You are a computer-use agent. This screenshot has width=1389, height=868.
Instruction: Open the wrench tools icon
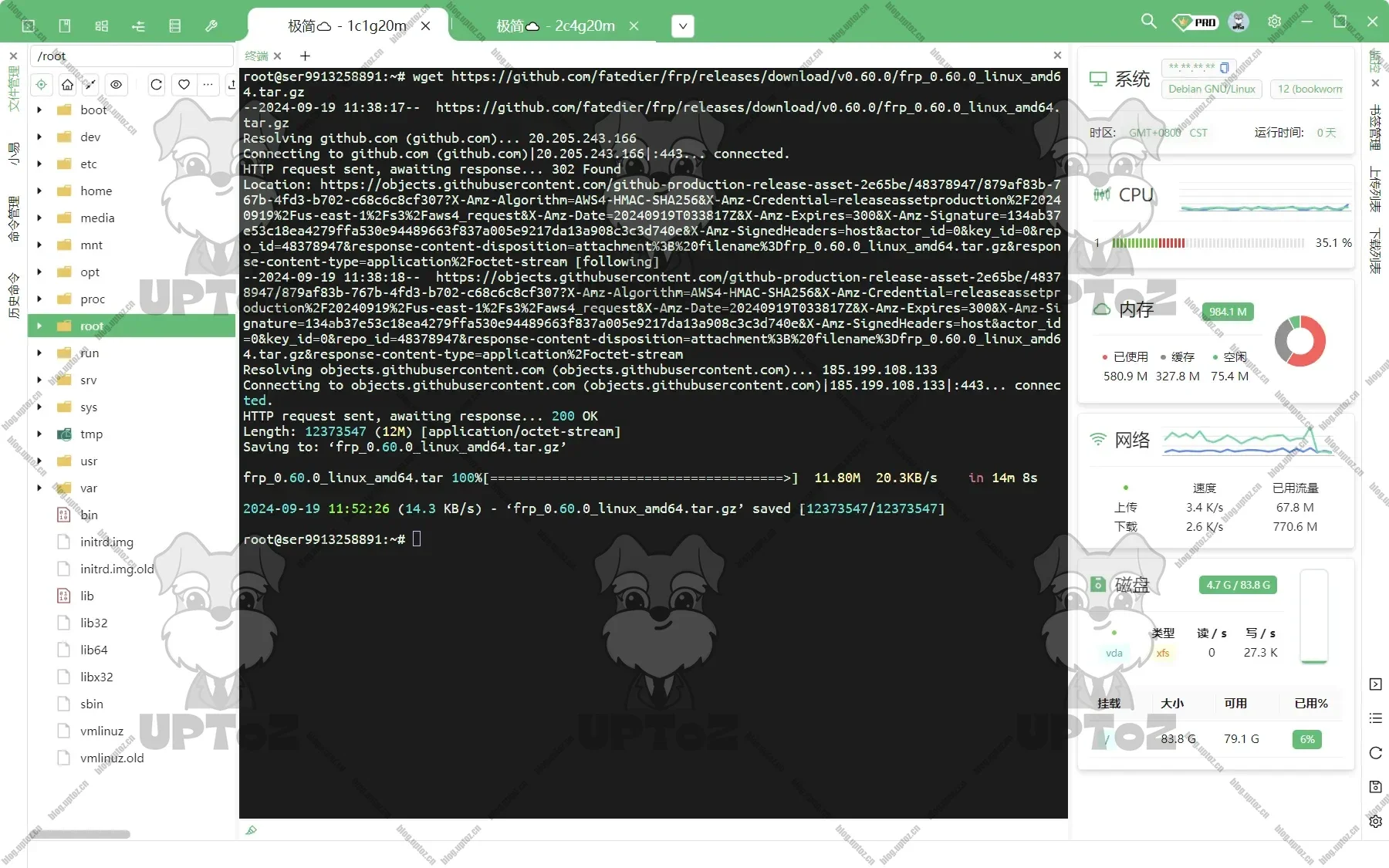pyautogui.click(x=211, y=25)
